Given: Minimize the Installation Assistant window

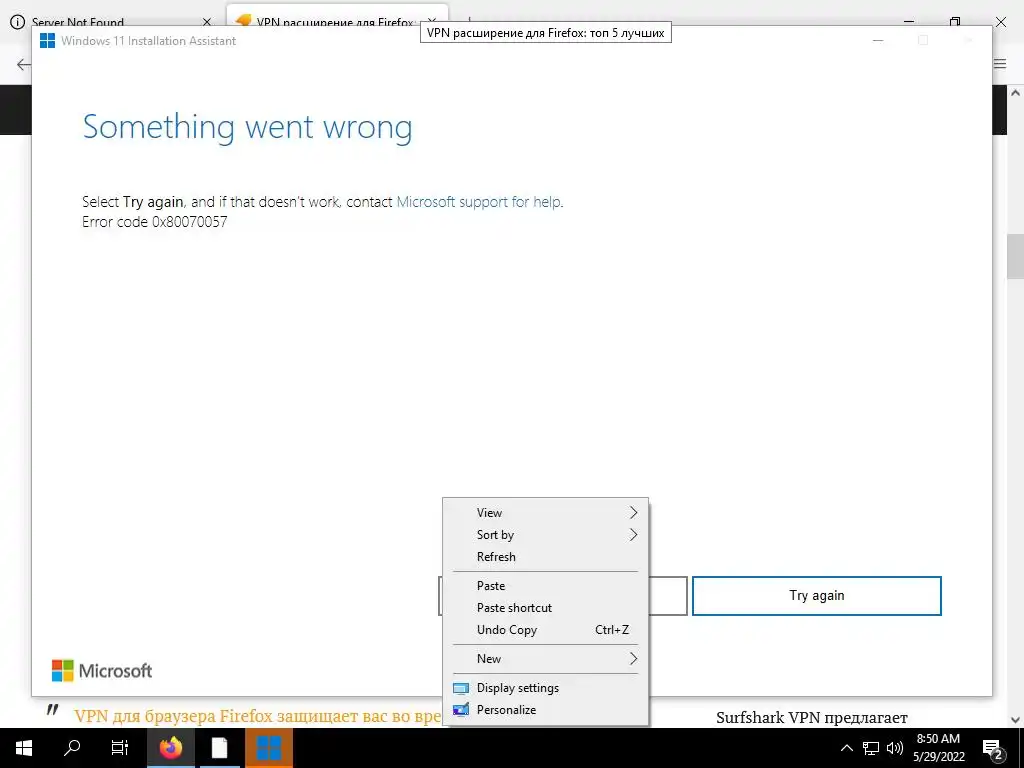Looking at the screenshot, I should pyautogui.click(x=878, y=40).
